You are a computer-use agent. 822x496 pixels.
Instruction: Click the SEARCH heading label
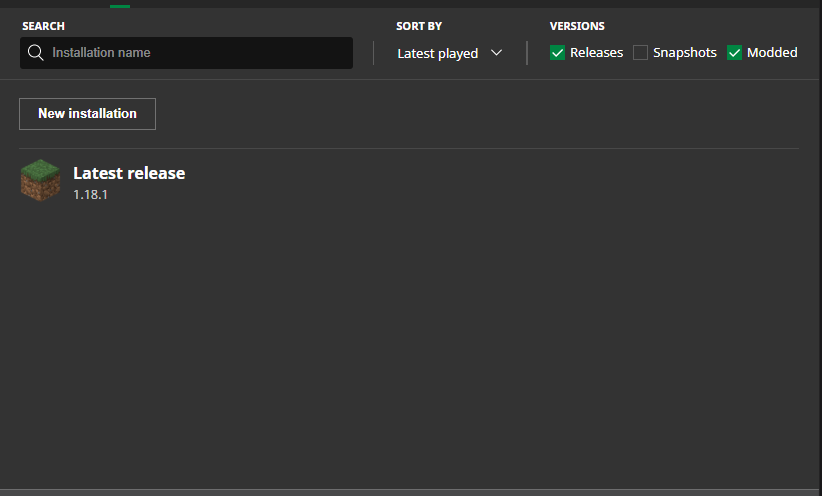click(44, 26)
